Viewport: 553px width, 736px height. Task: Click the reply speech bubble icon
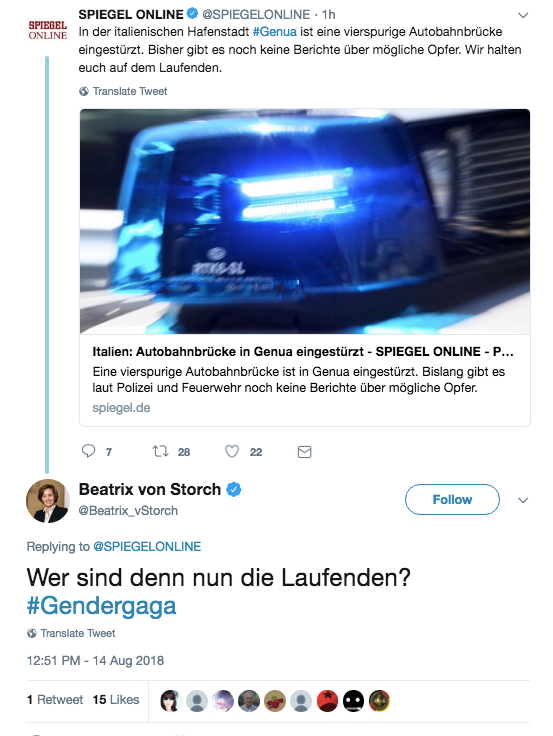(x=88, y=451)
